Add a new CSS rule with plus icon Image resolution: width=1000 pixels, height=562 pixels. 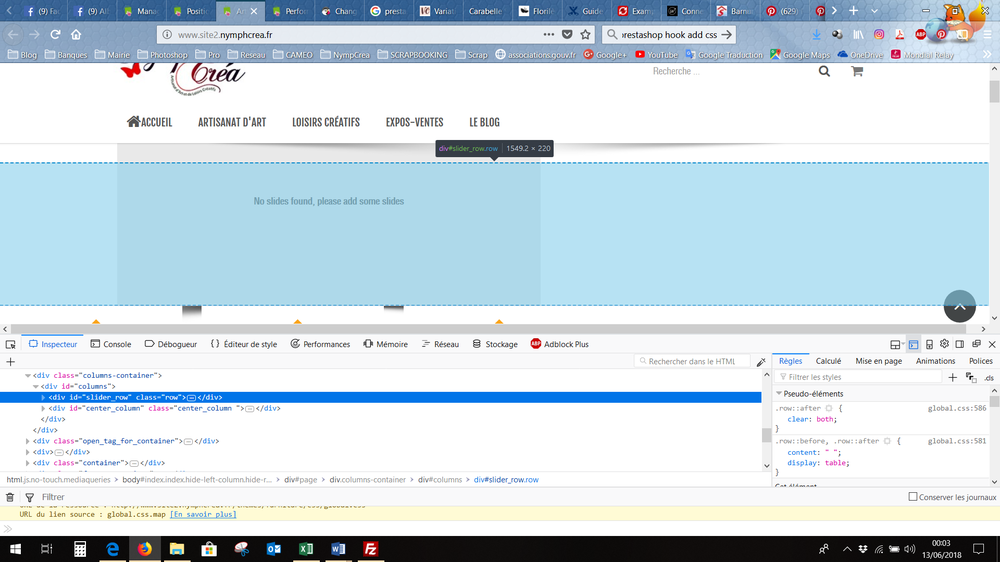pyautogui.click(x=952, y=377)
